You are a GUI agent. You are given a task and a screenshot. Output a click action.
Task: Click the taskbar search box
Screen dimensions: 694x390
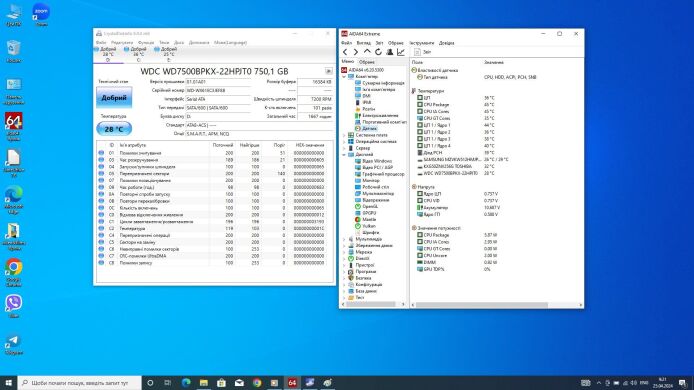pyautogui.click(x=80, y=383)
